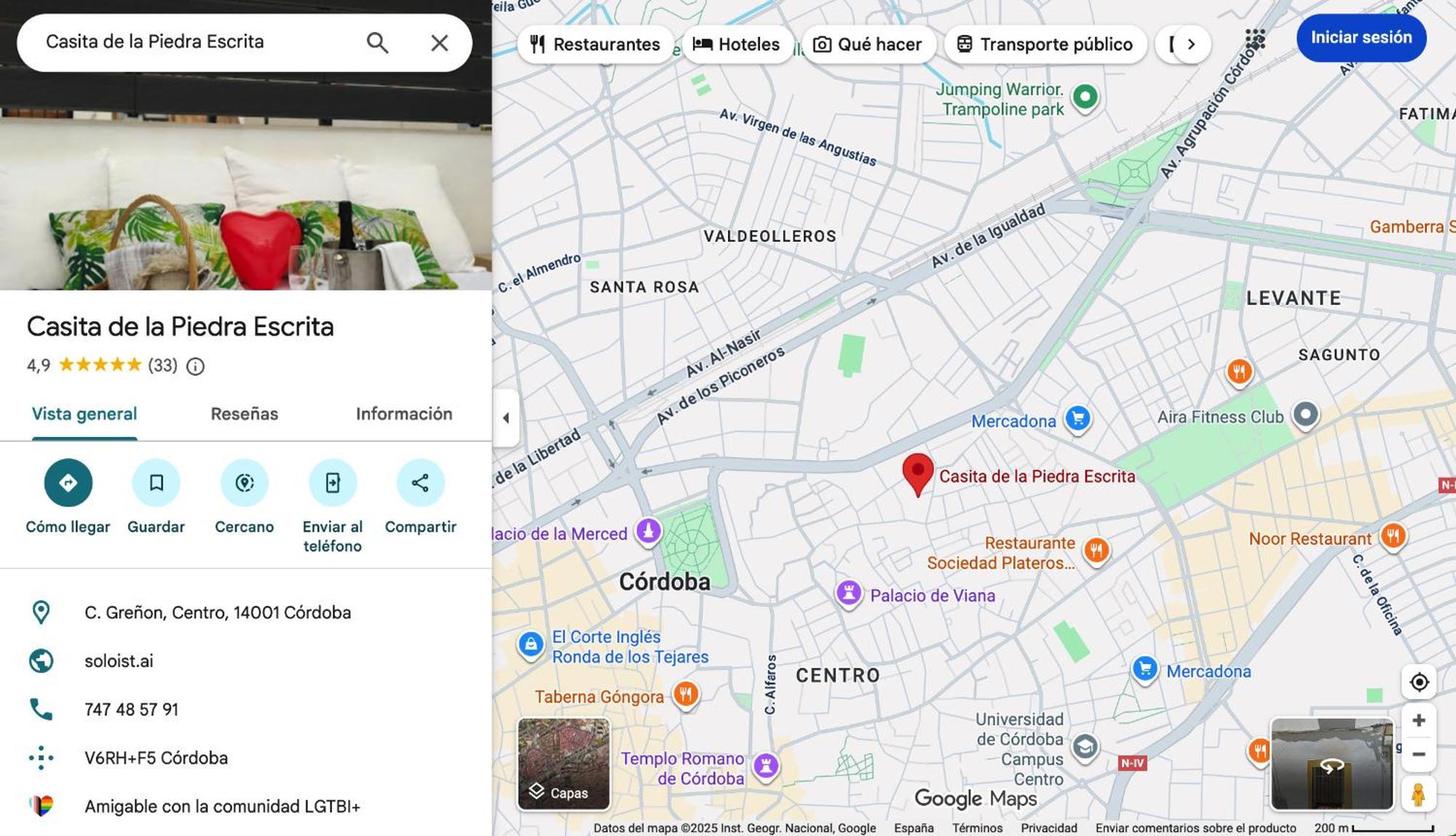
Task: Open the Reseñas tab
Action: pyautogui.click(x=245, y=414)
